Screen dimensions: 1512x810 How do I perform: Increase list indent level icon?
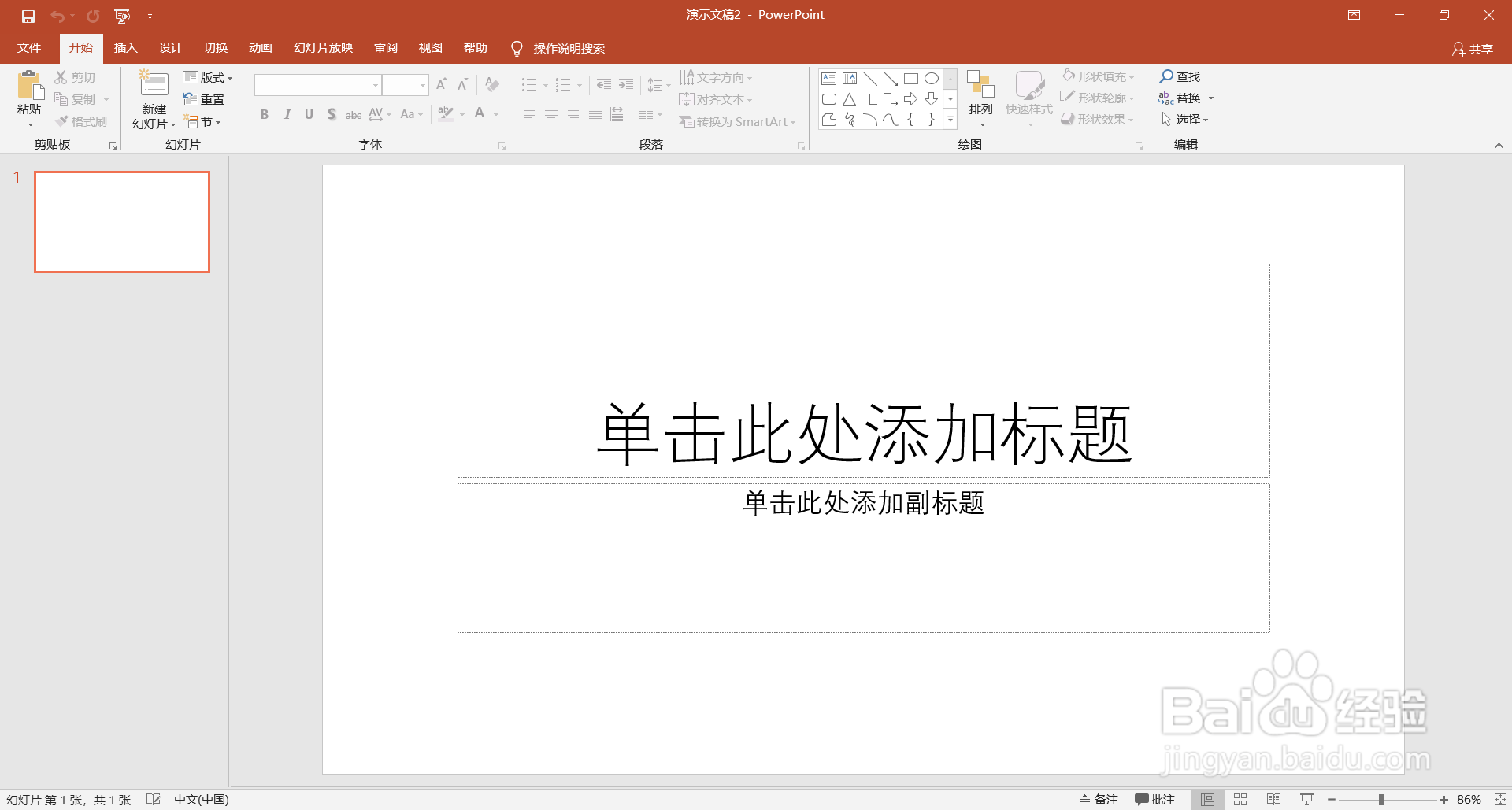626,85
